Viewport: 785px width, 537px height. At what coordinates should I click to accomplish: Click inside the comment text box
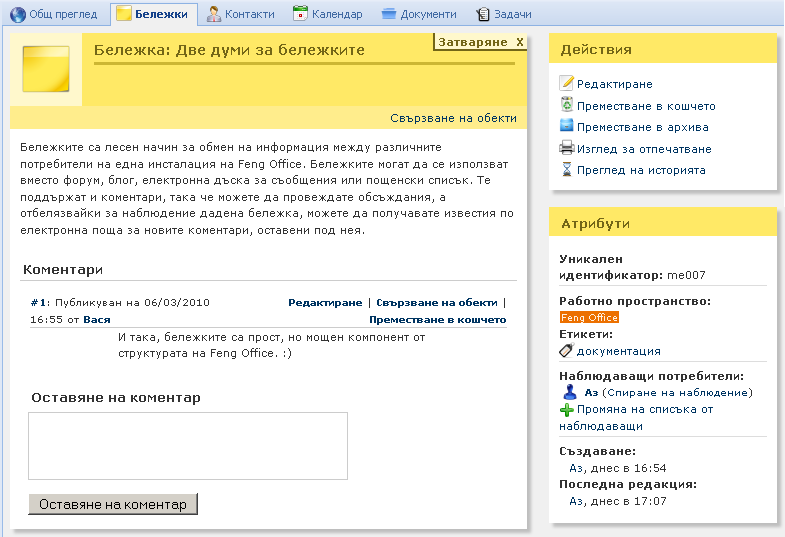click(x=188, y=445)
